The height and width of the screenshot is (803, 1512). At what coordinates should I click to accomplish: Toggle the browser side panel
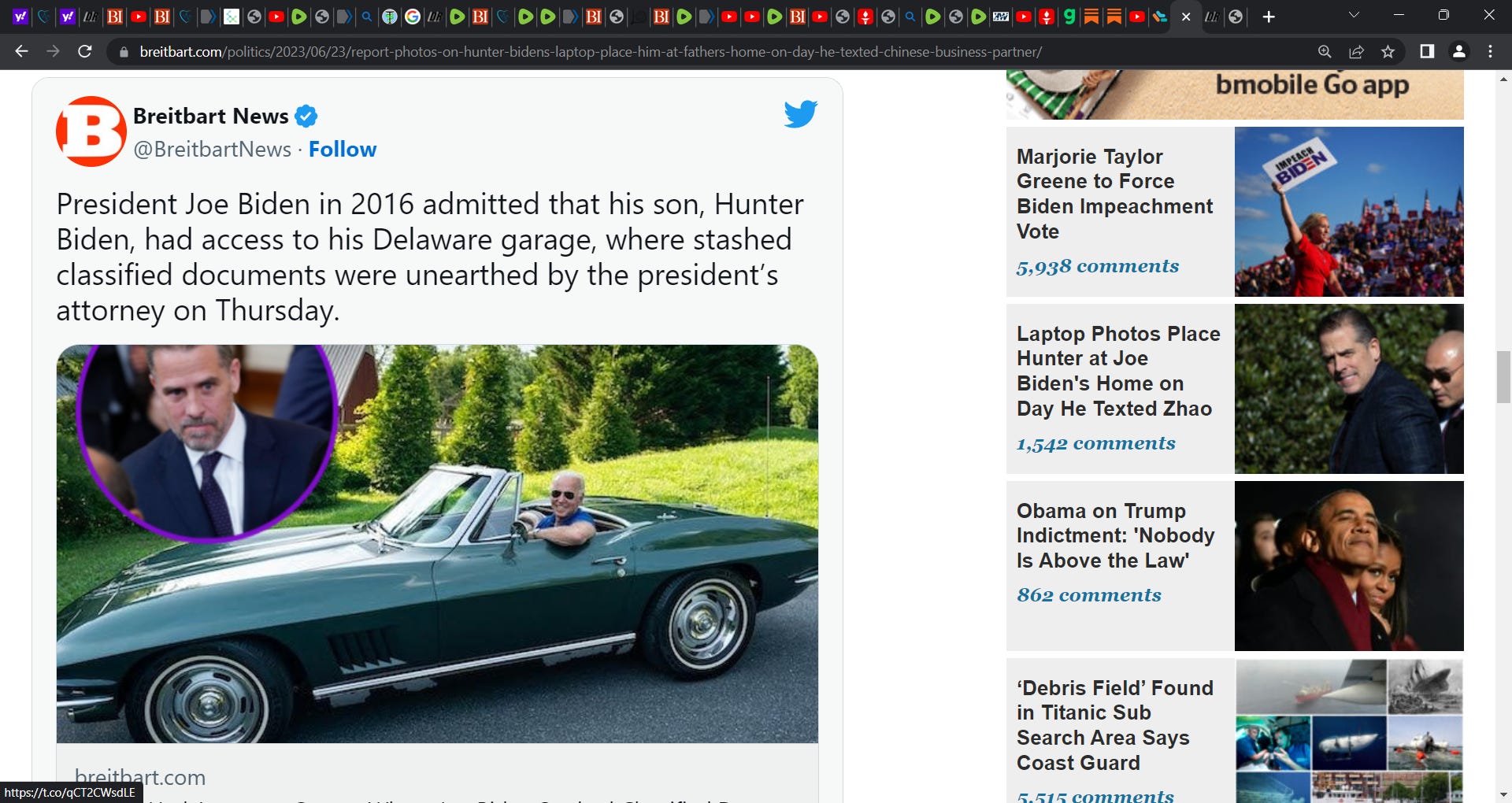pyautogui.click(x=1426, y=52)
